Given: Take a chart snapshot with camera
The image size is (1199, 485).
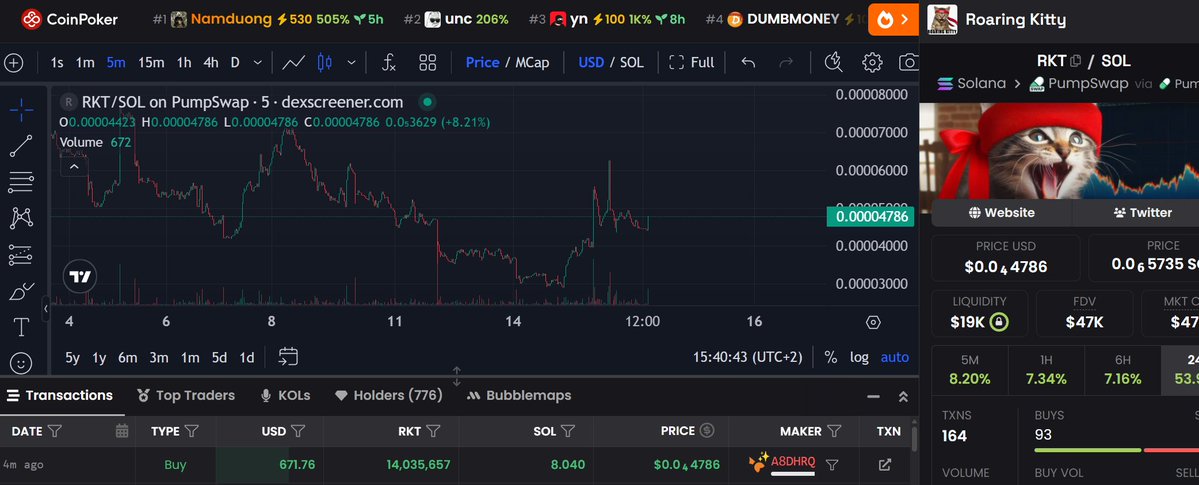Looking at the screenshot, I should (908, 63).
